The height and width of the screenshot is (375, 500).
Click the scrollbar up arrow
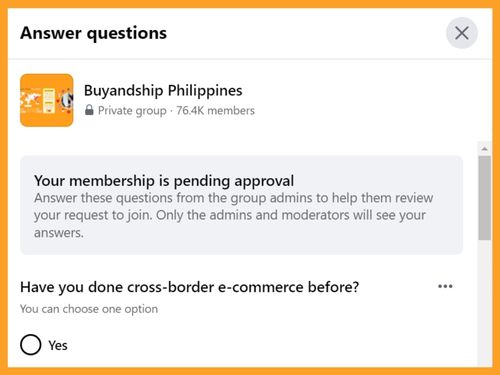click(x=484, y=148)
